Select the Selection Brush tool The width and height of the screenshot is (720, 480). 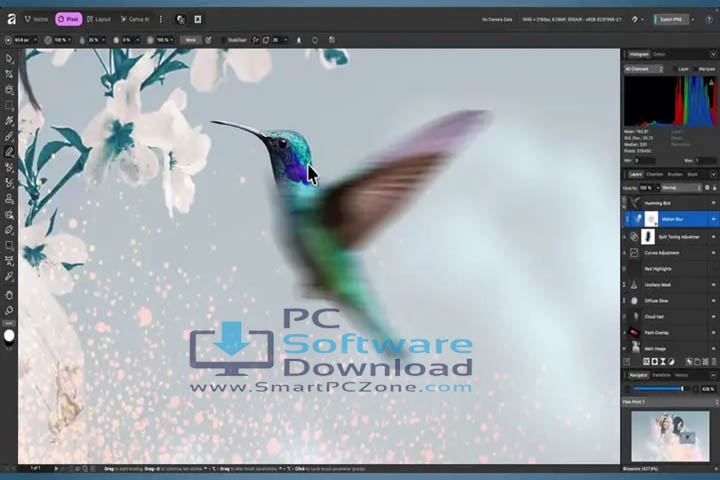(x=9, y=121)
